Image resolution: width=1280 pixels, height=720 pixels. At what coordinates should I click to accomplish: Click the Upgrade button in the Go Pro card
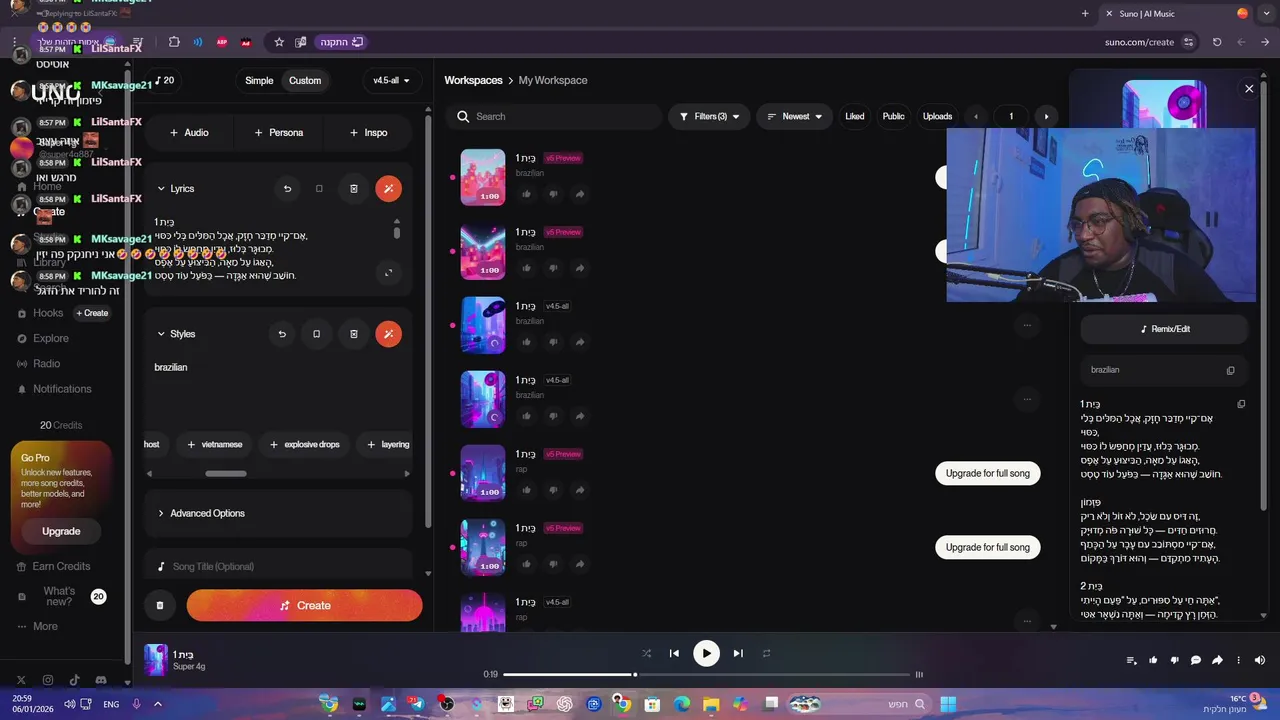[x=61, y=531]
